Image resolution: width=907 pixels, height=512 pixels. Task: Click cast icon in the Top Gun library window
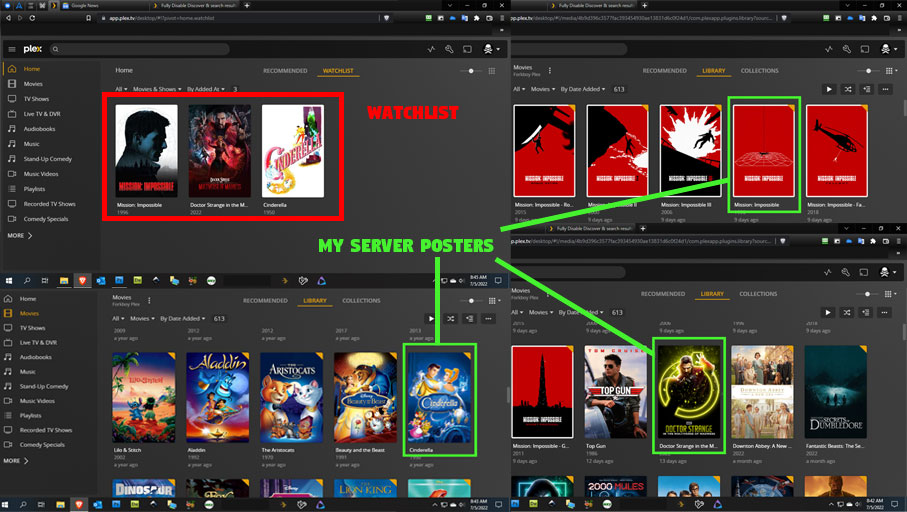click(x=864, y=272)
